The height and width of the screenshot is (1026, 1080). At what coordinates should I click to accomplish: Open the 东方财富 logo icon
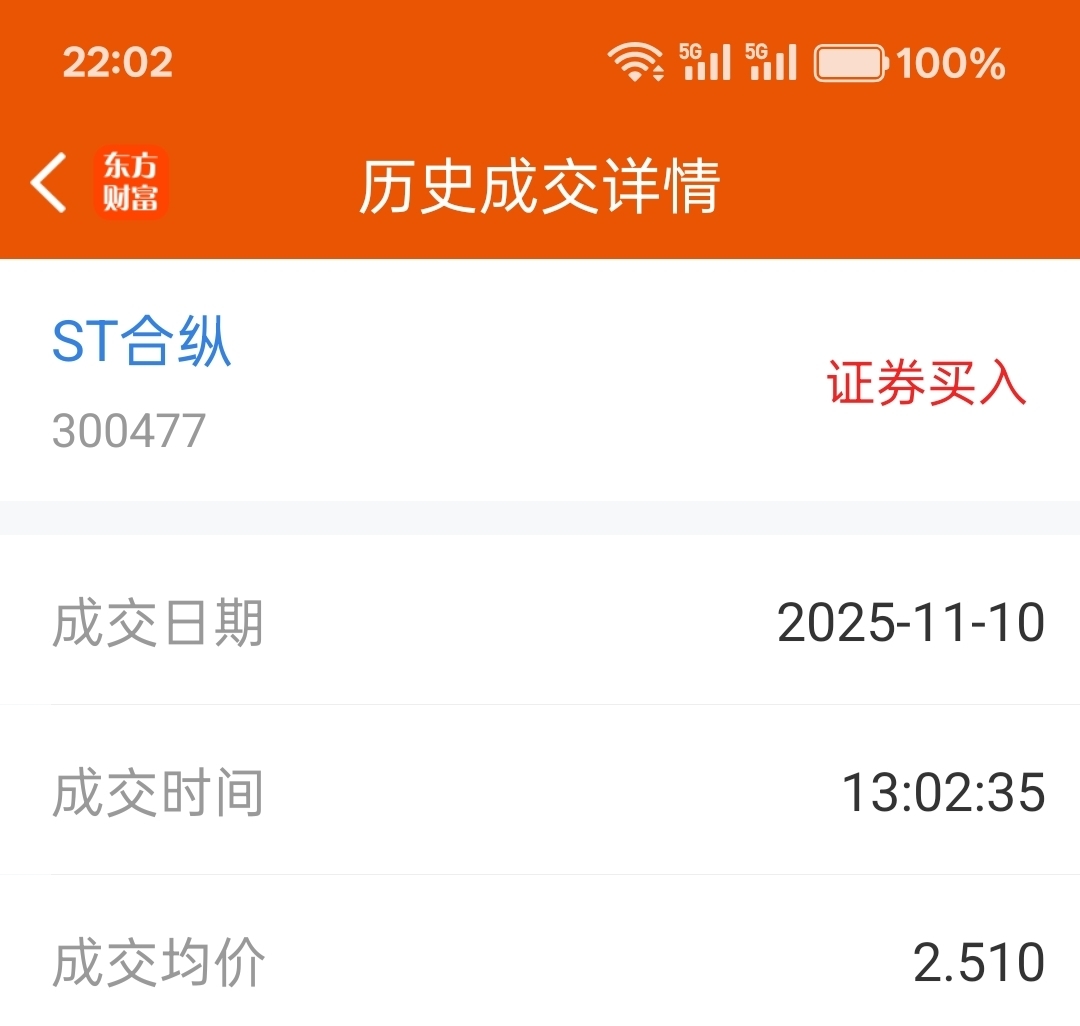point(131,182)
